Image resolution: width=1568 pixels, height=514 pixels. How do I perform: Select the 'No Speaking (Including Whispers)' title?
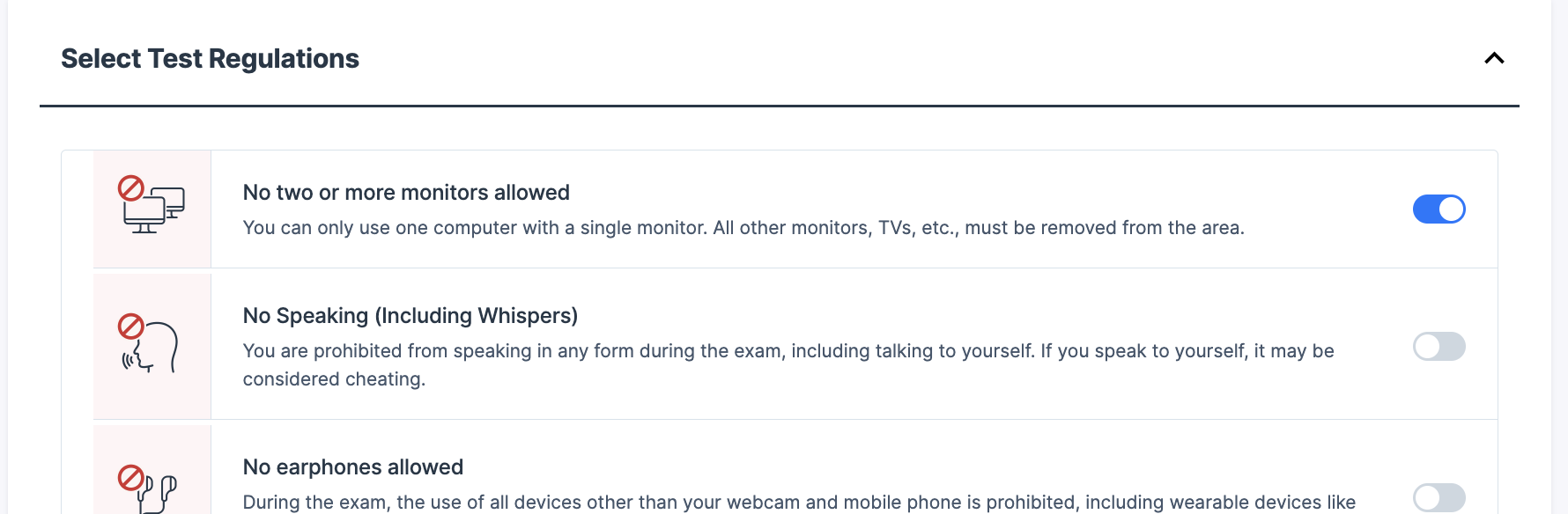pos(410,316)
